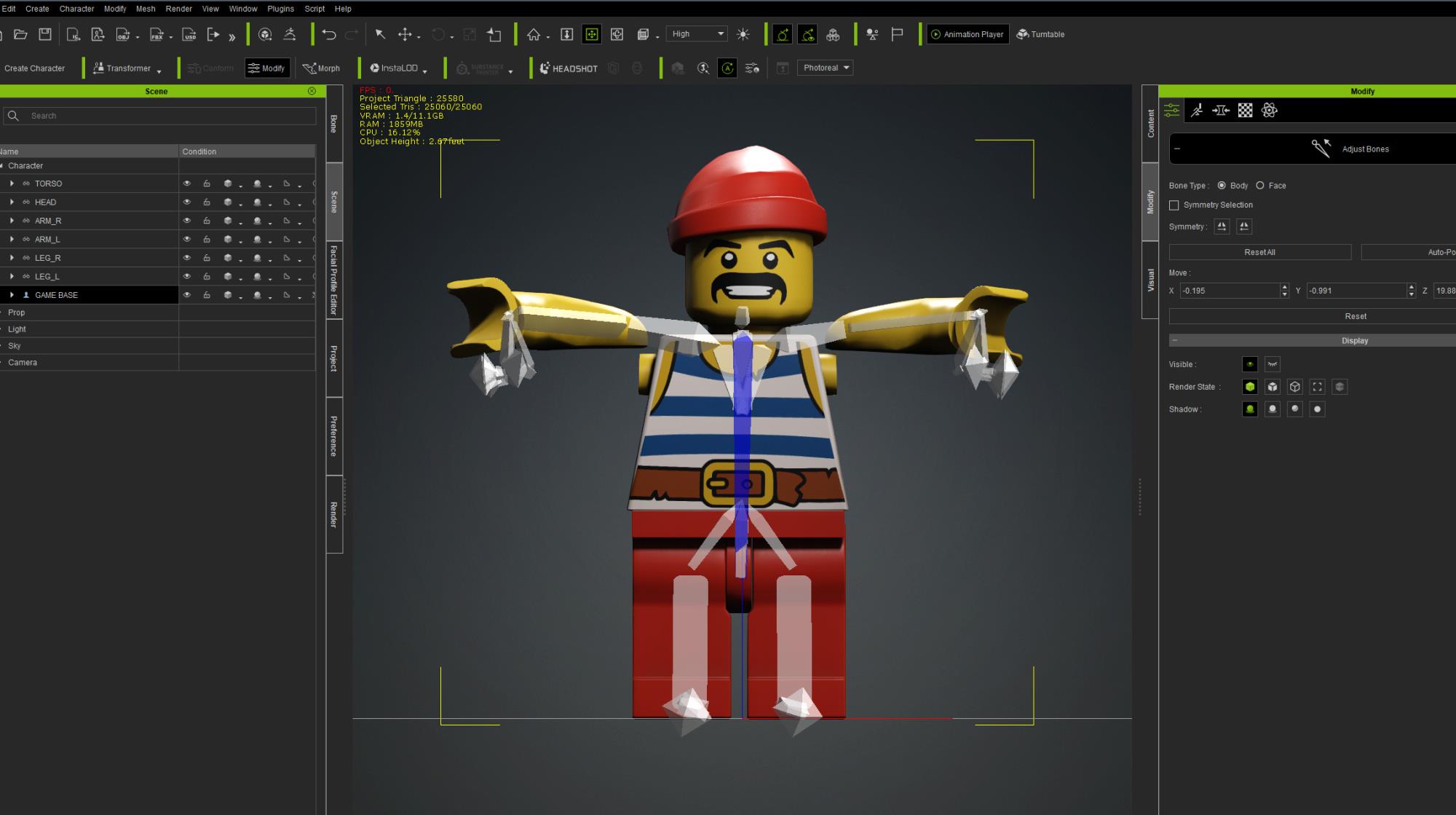Click the Reset button under Move
Screen dimensions: 1456x815
pyautogui.click(x=1313, y=316)
